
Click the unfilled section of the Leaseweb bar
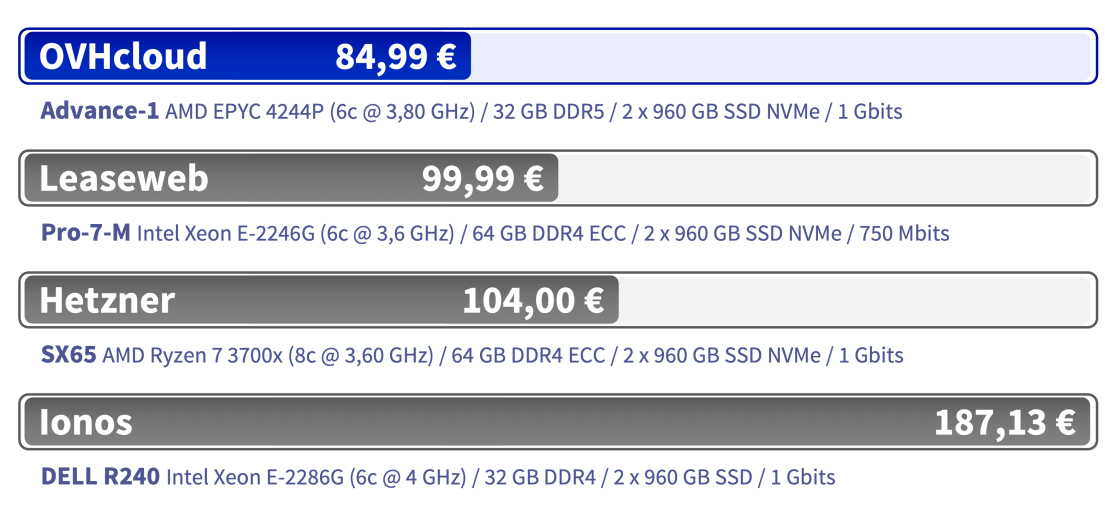tap(820, 179)
